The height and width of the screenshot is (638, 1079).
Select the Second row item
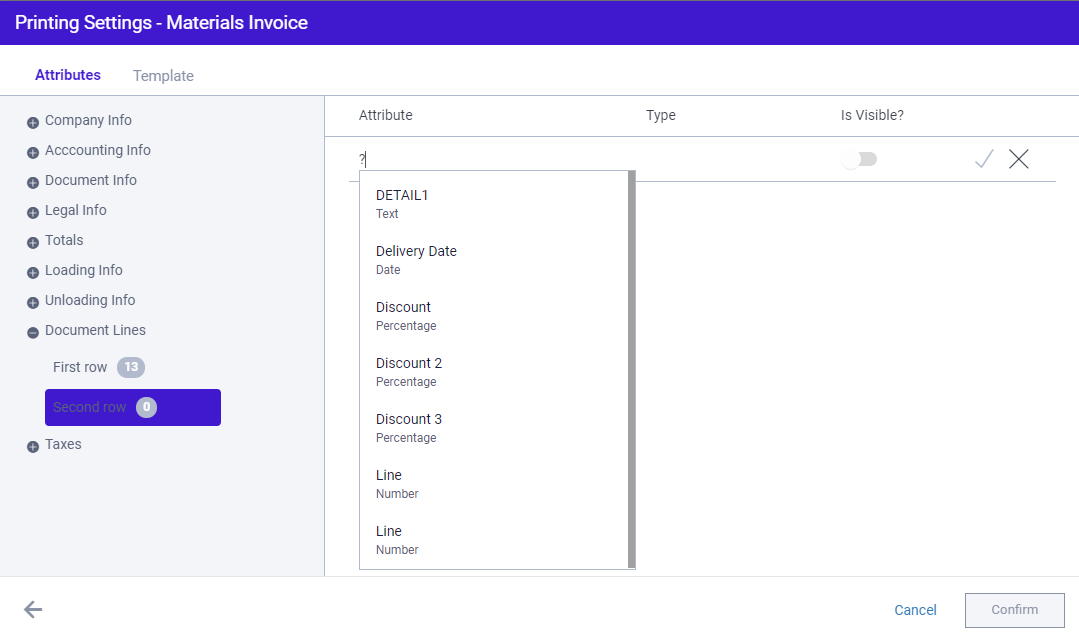(x=133, y=407)
